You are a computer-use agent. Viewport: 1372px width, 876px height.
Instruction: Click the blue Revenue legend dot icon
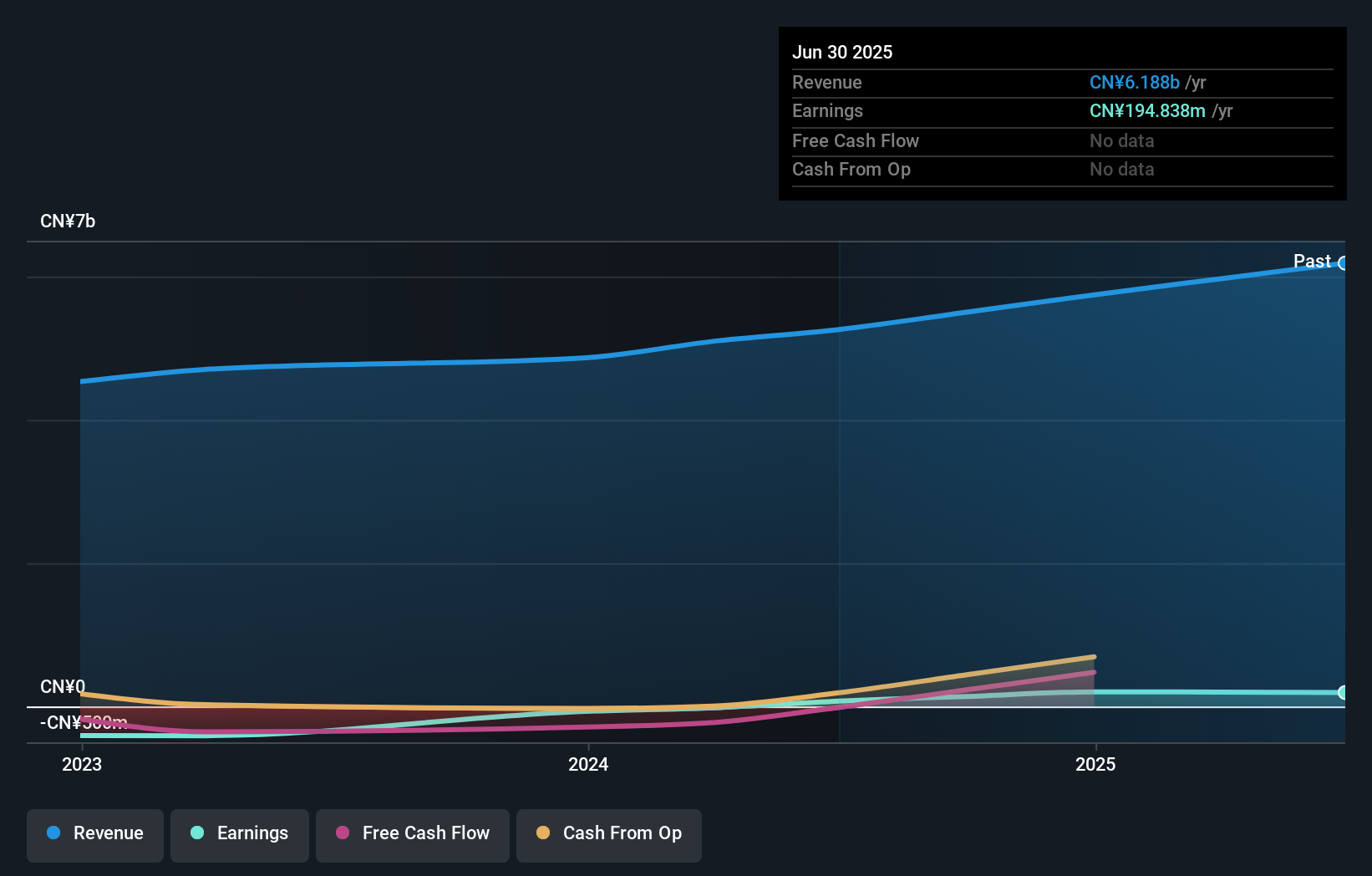(52, 833)
